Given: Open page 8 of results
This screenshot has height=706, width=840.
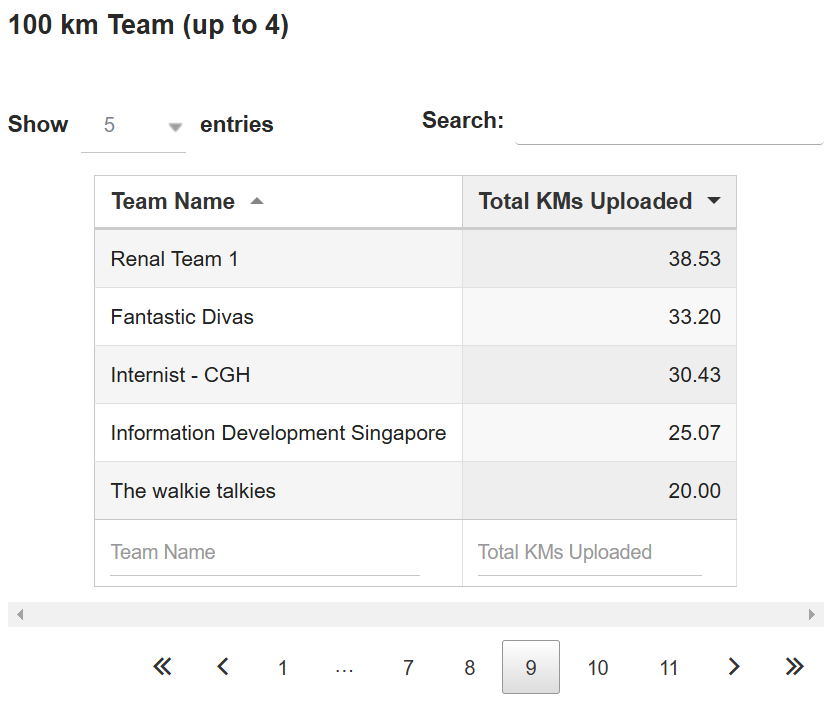Looking at the screenshot, I should coord(470,667).
